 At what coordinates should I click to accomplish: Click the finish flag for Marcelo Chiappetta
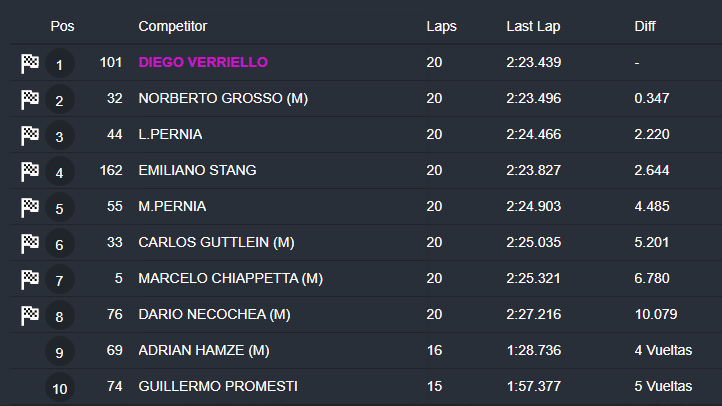(x=30, y=278)
